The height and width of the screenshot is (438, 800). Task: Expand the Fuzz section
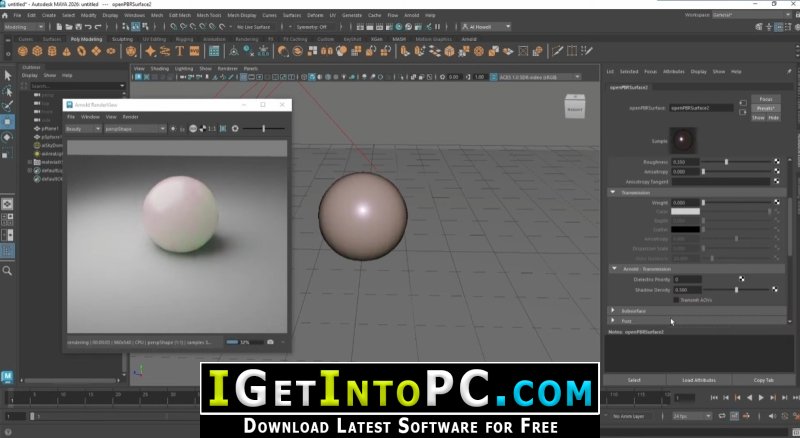(613, 321)
